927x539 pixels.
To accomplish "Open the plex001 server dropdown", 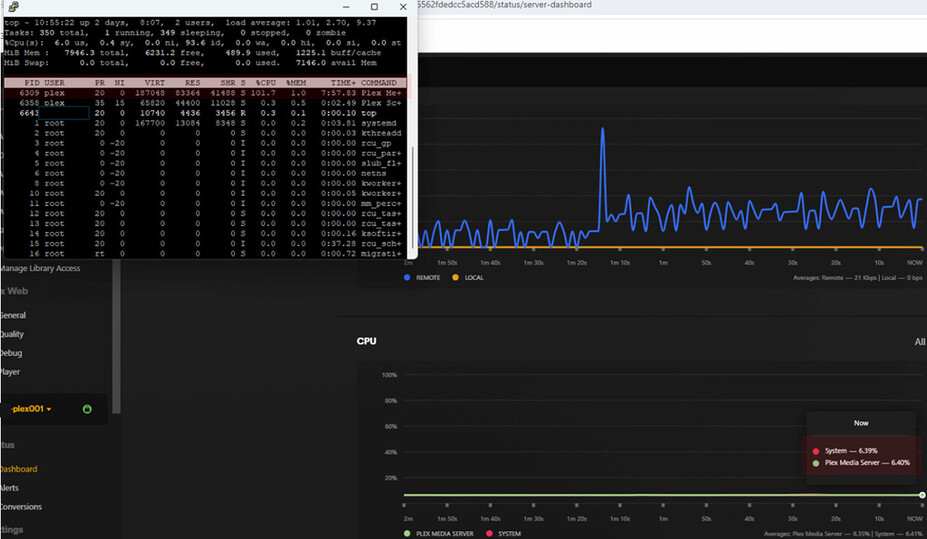I will (x=31, y=409).
